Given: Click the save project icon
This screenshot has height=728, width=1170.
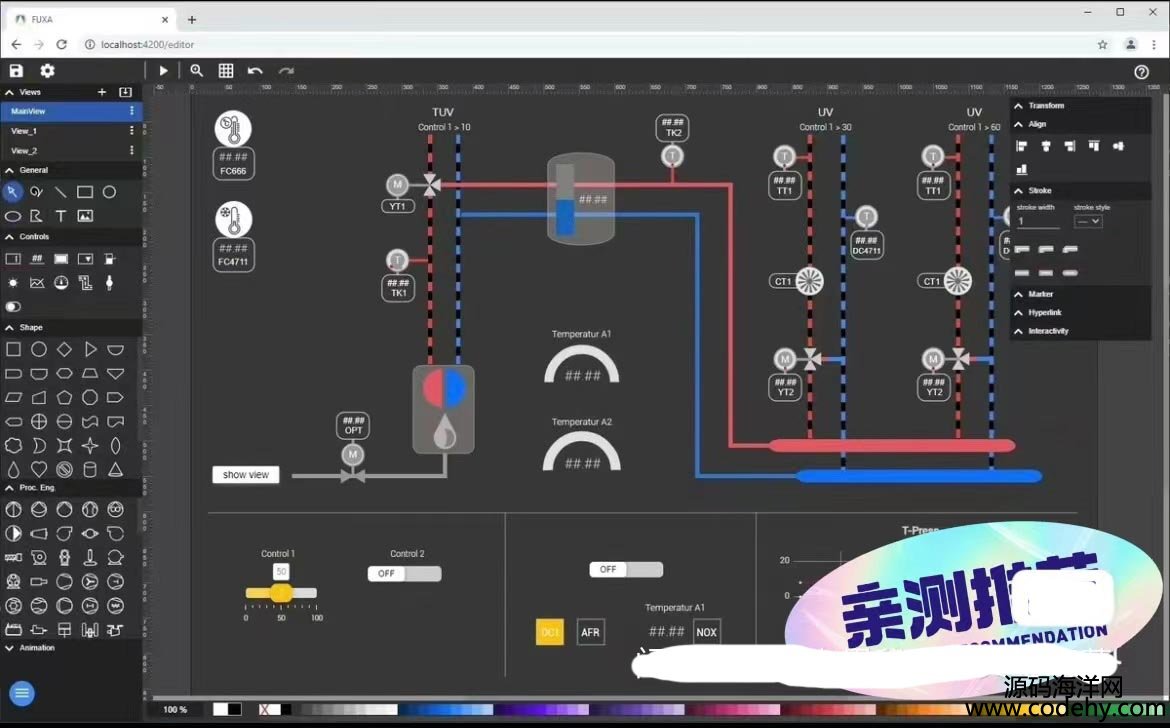Looking at the screenshot, I should click(16, 71).
